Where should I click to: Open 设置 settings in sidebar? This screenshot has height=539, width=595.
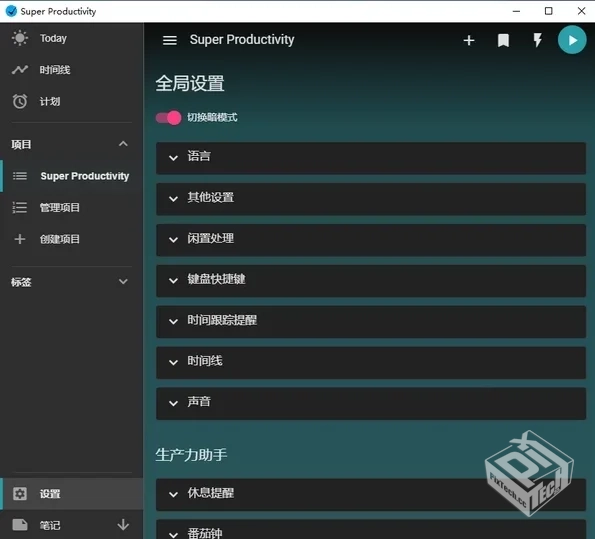point(71,494)
